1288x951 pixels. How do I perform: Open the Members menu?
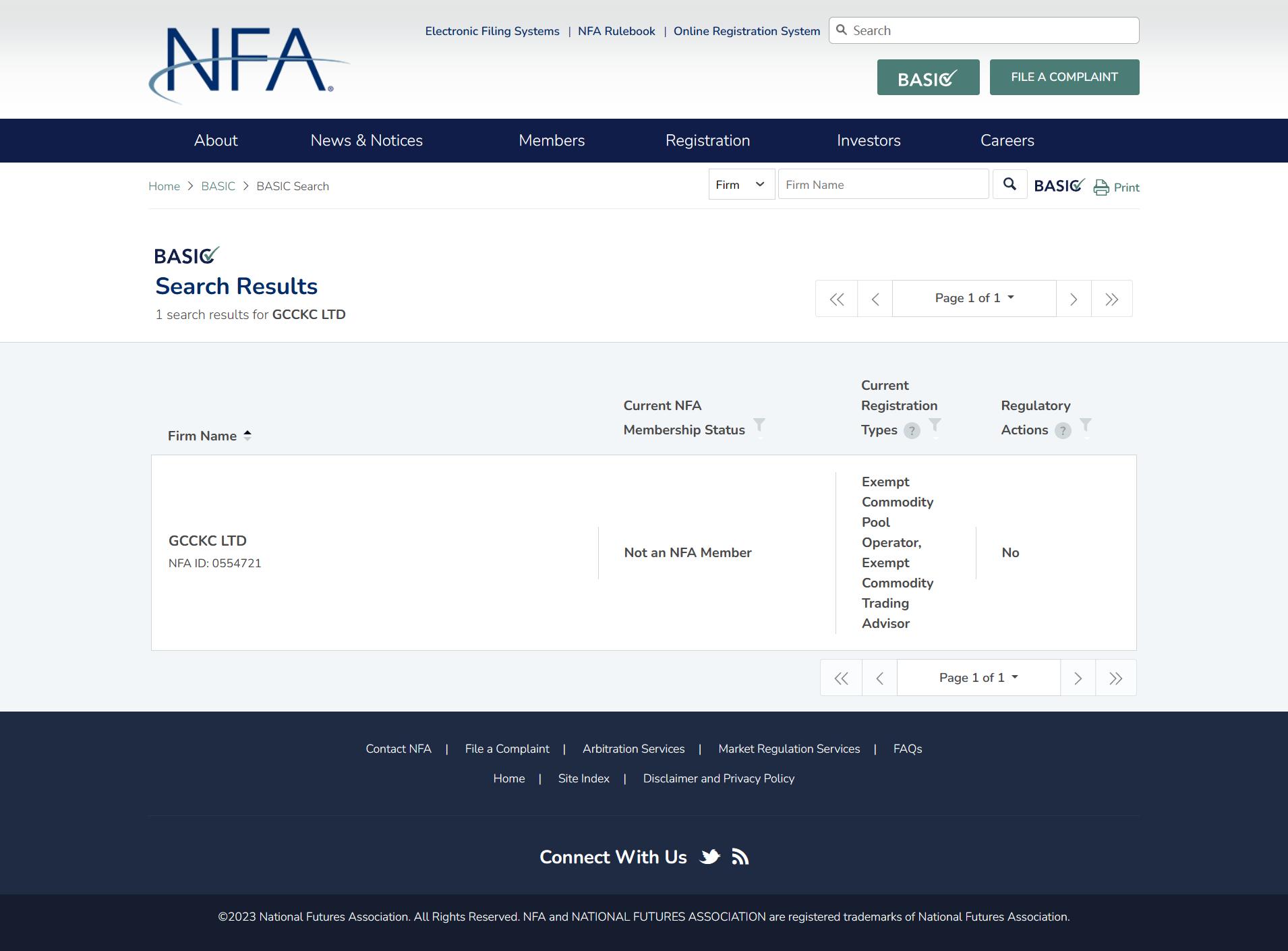click(552, 140)
